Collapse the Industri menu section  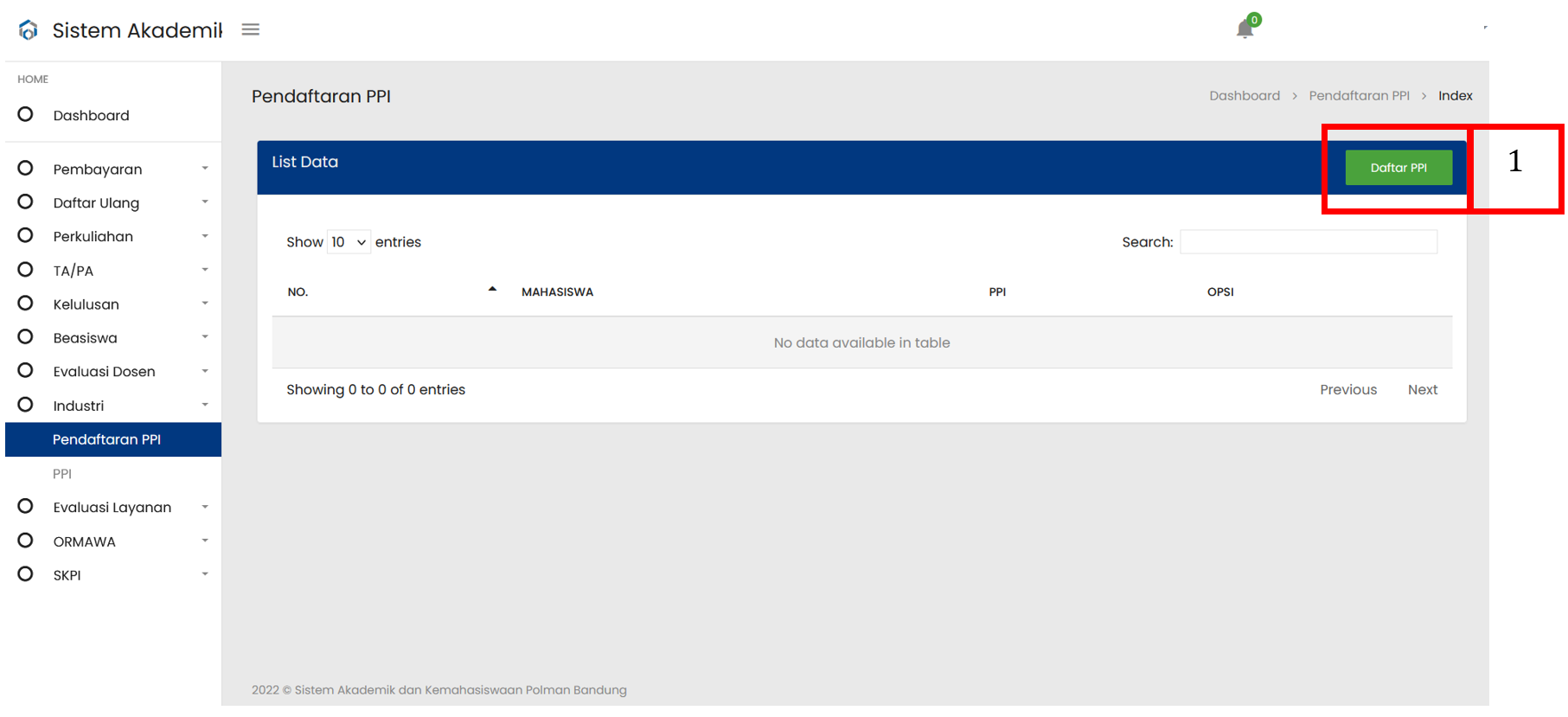[x=113, y=405]
